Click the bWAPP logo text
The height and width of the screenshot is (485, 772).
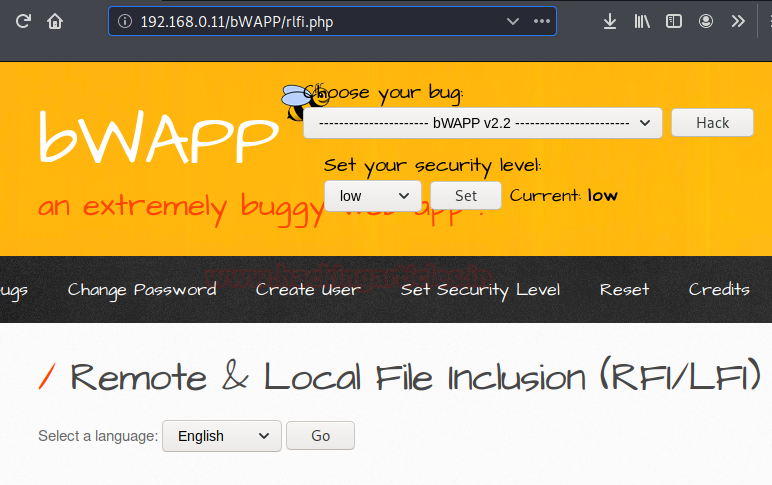click(159, 137)
